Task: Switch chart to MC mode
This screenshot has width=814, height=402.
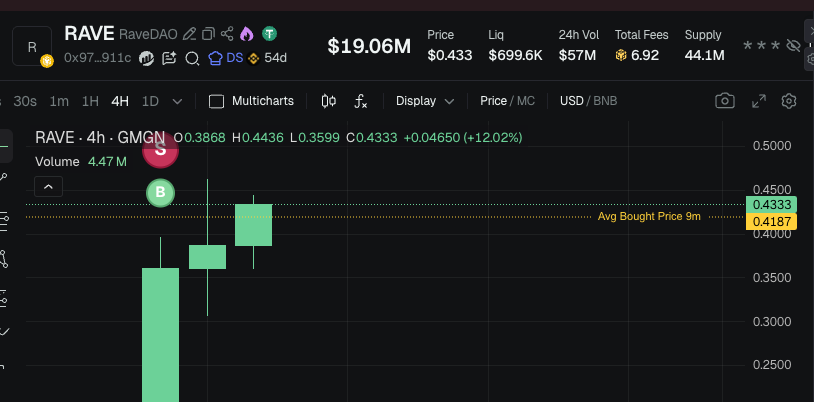Action: [x=526, y=101]
